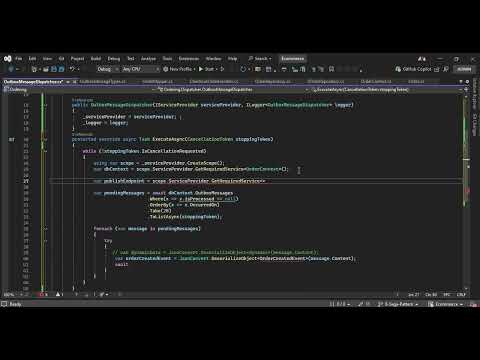Screen dimensions: 480x360
Task: Click the split editor icon
Action: click(467, 89)
